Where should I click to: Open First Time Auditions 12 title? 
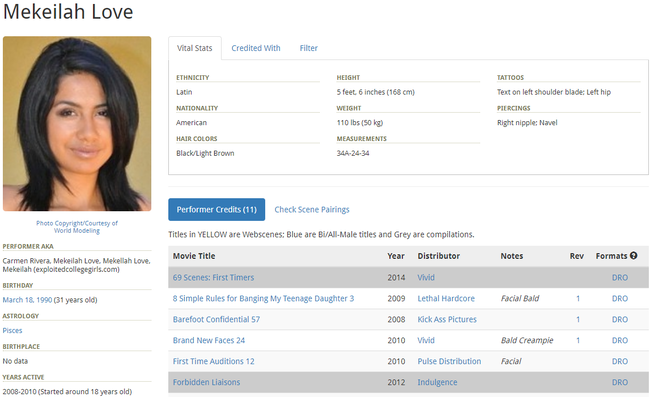pyautogui.click(x=213, y=361)
